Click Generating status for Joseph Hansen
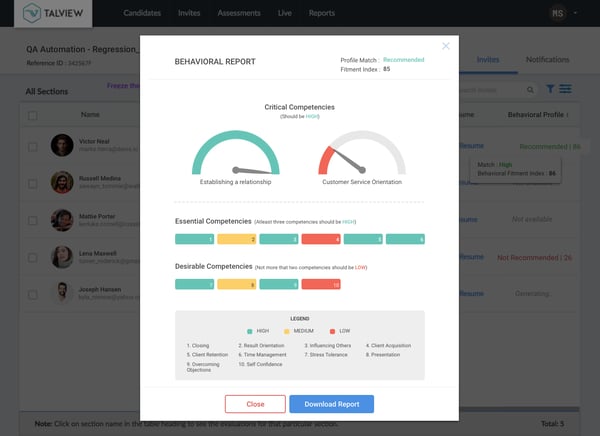The height and width of the screenshot is (436, 600). click(x=532, y=294)
